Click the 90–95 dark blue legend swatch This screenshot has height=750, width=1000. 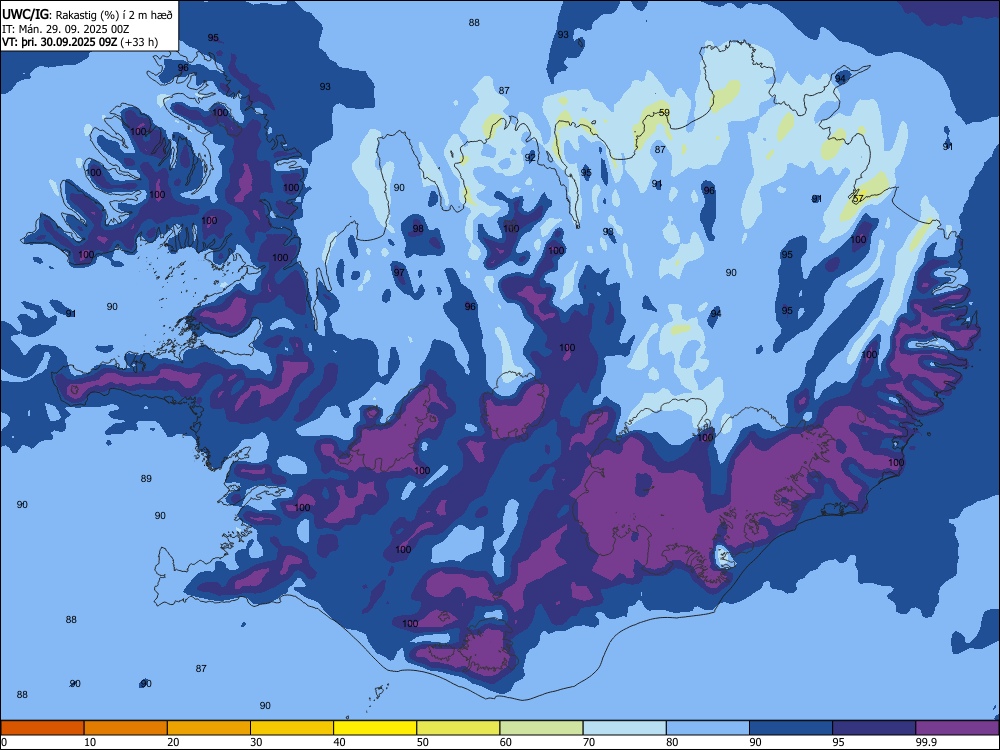(x=791, y=728)
